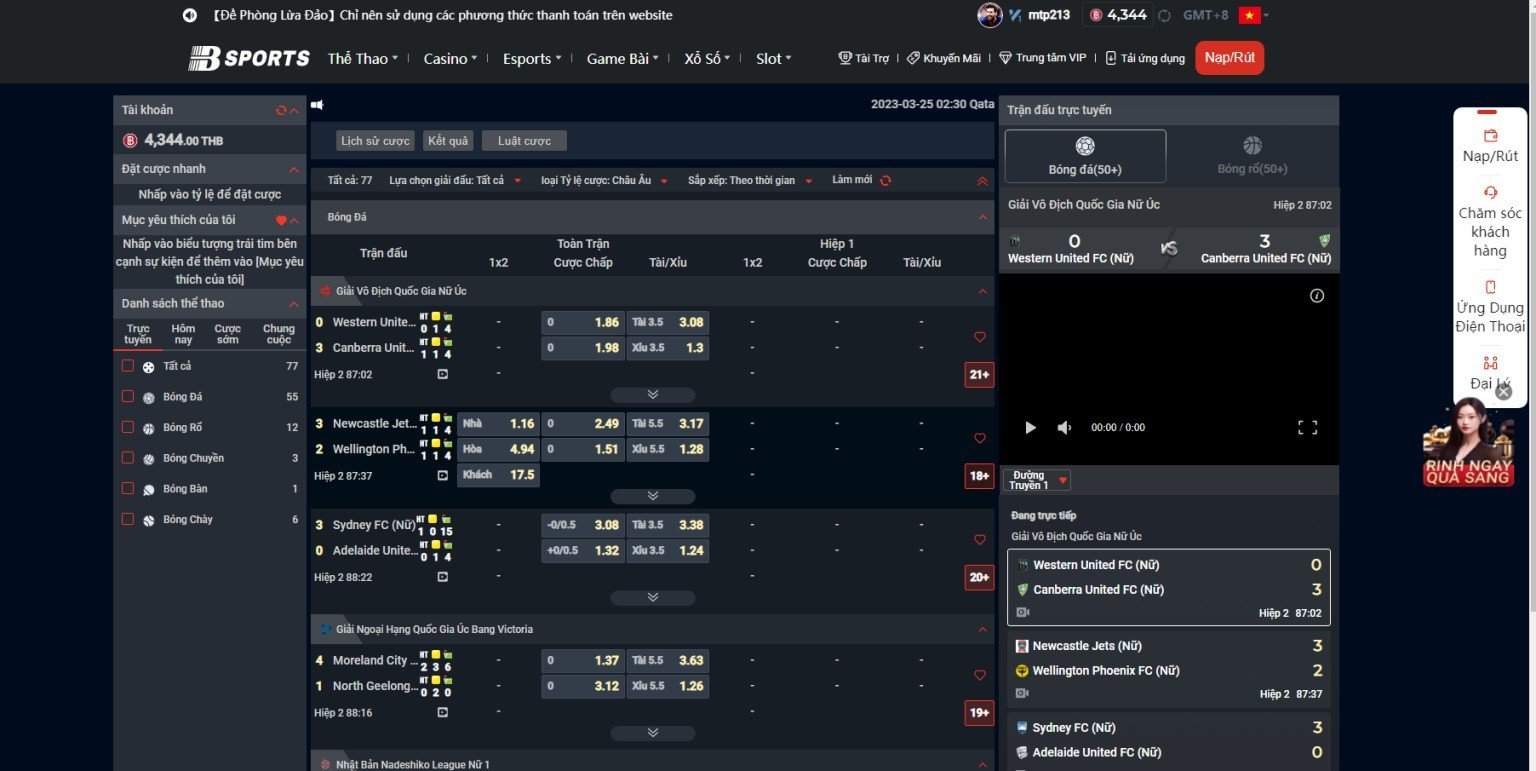The image size is (1536, 771).
Task: Open 18+ more markets for Newcastle Jets
Action: (x=979, y=476)
